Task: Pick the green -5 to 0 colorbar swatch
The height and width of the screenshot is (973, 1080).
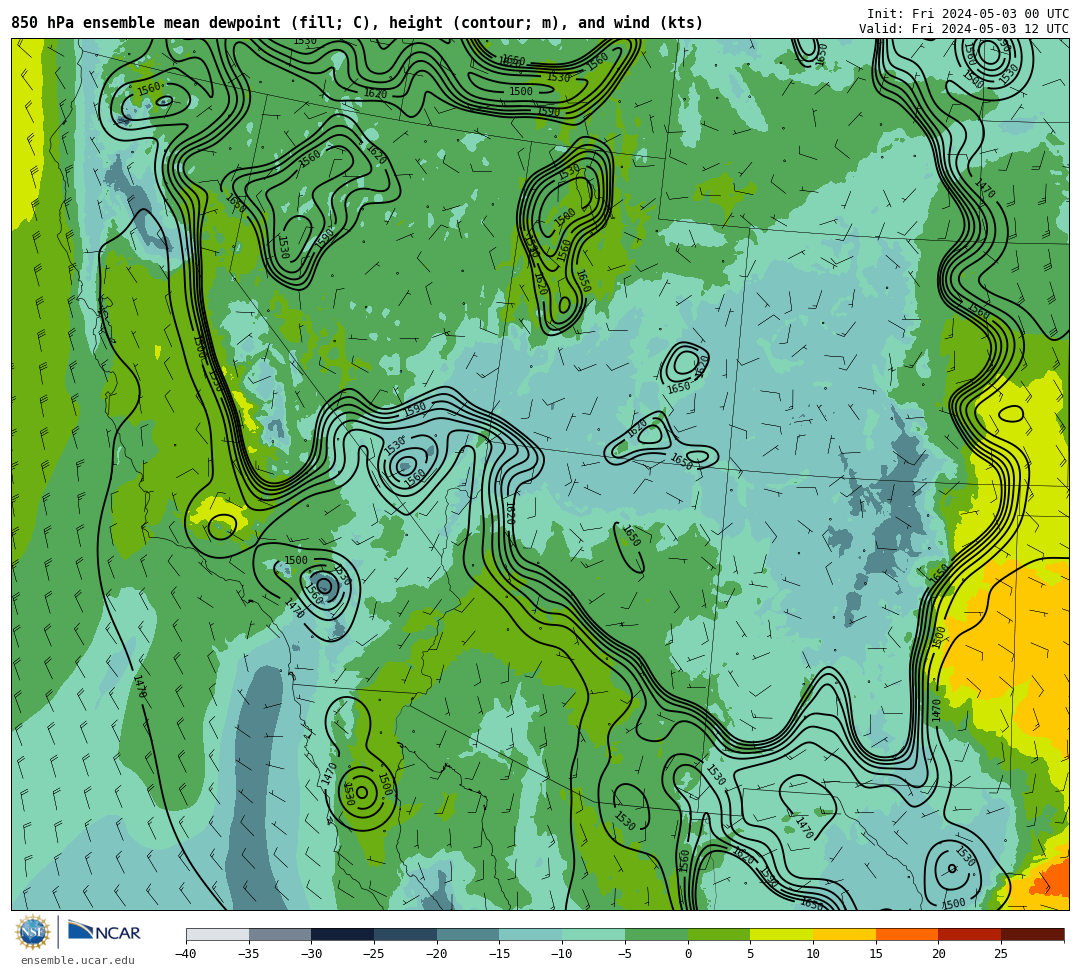Action: (656, 934)
